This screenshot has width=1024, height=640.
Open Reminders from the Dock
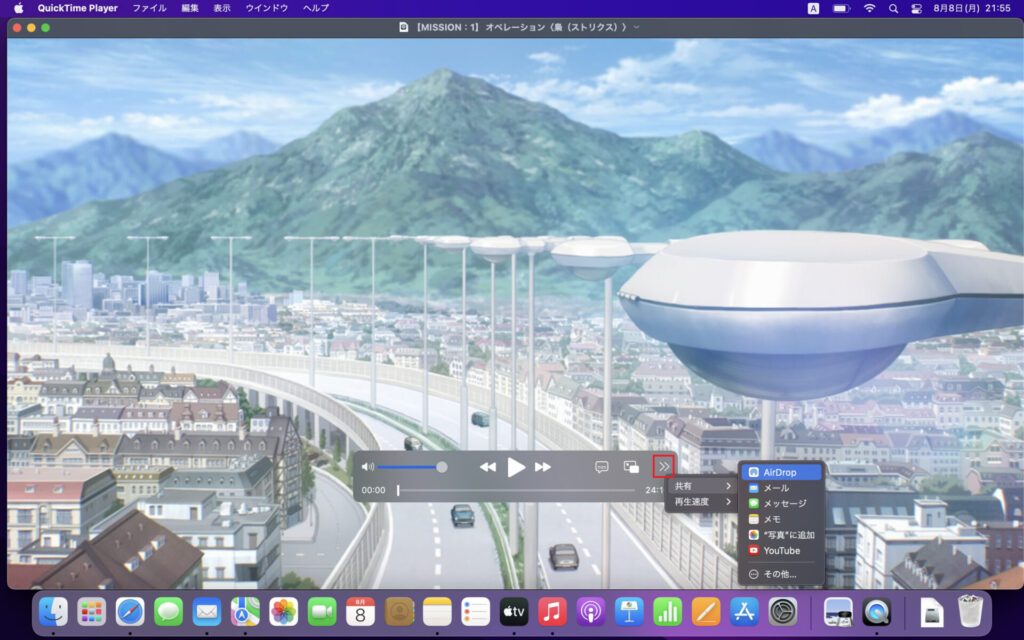tap(475, 612)
